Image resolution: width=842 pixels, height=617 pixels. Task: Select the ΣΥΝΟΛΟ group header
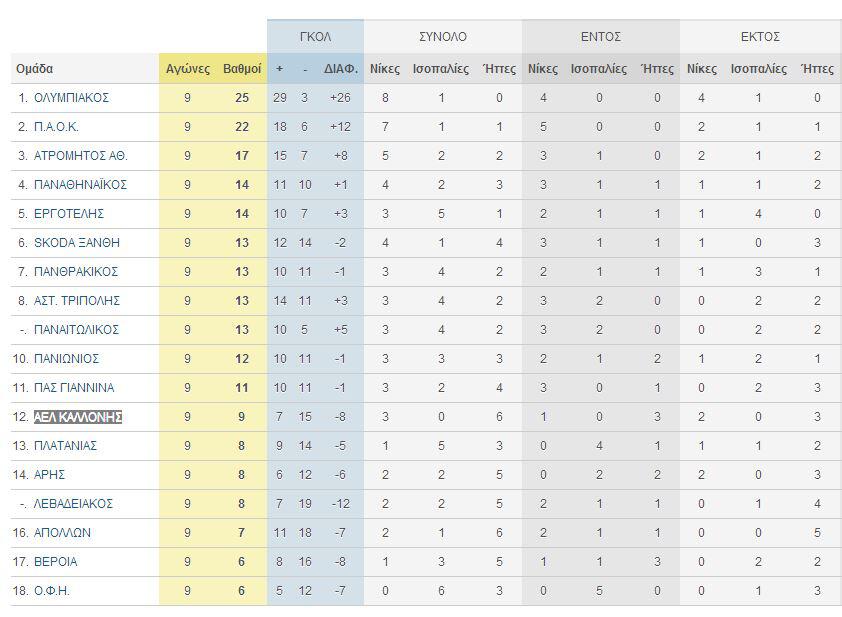click(x=442, y=37)
